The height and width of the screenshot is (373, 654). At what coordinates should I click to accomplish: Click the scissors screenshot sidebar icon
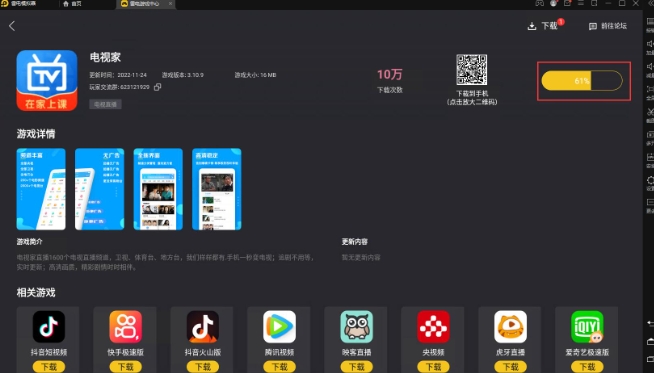pos(650,112)
